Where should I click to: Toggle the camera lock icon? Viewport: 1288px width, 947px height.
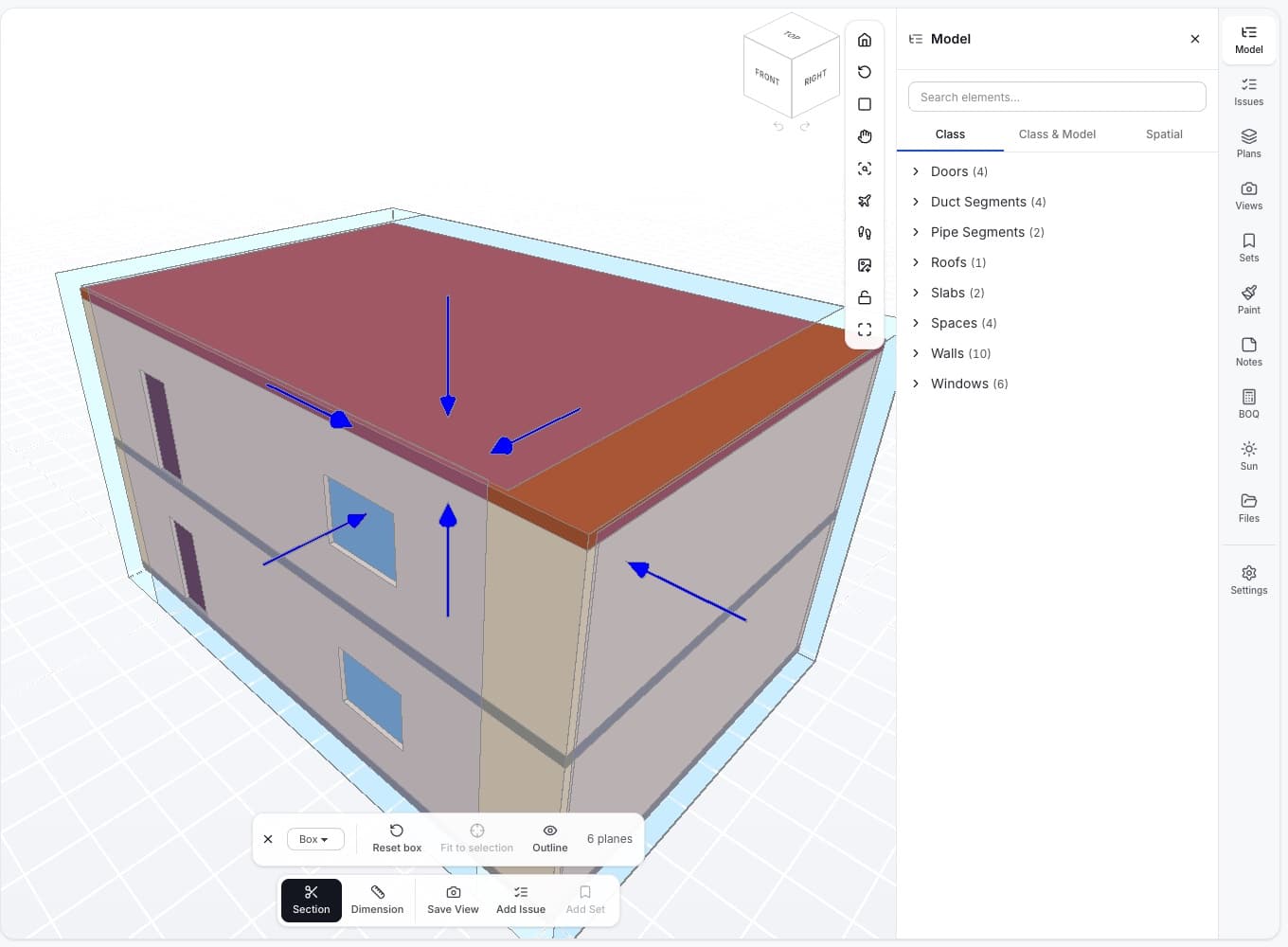coord(865,297)
